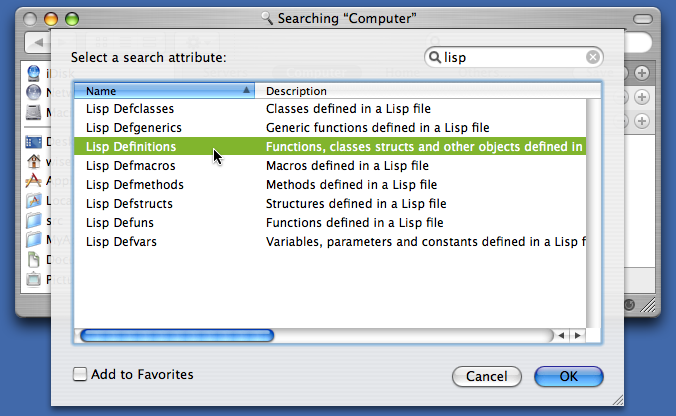Dismiss dialog with Cancel button

(x=487, y=376)
